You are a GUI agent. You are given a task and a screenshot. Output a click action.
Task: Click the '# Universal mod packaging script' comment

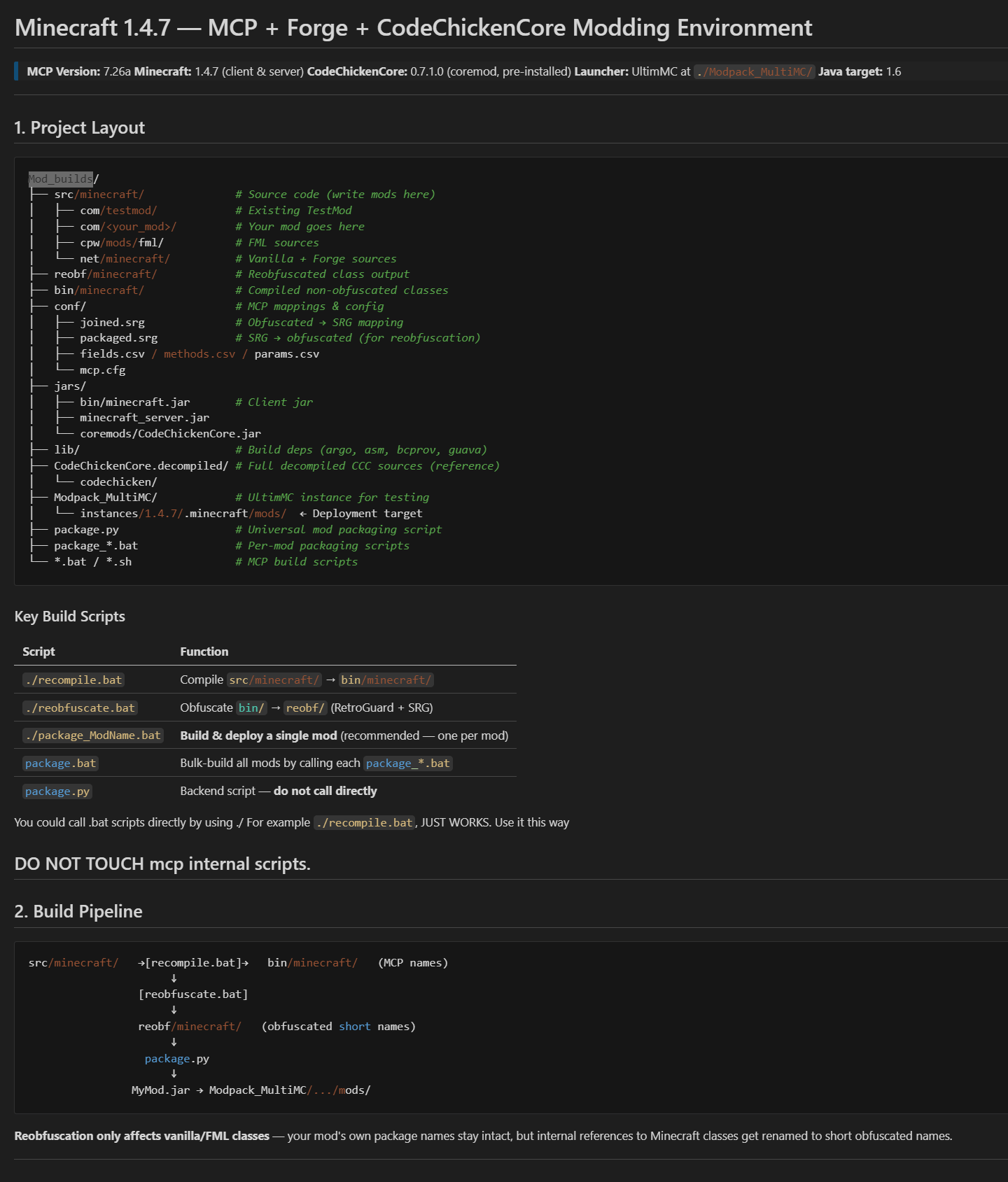pyautogui.click(x=339, y=530)
